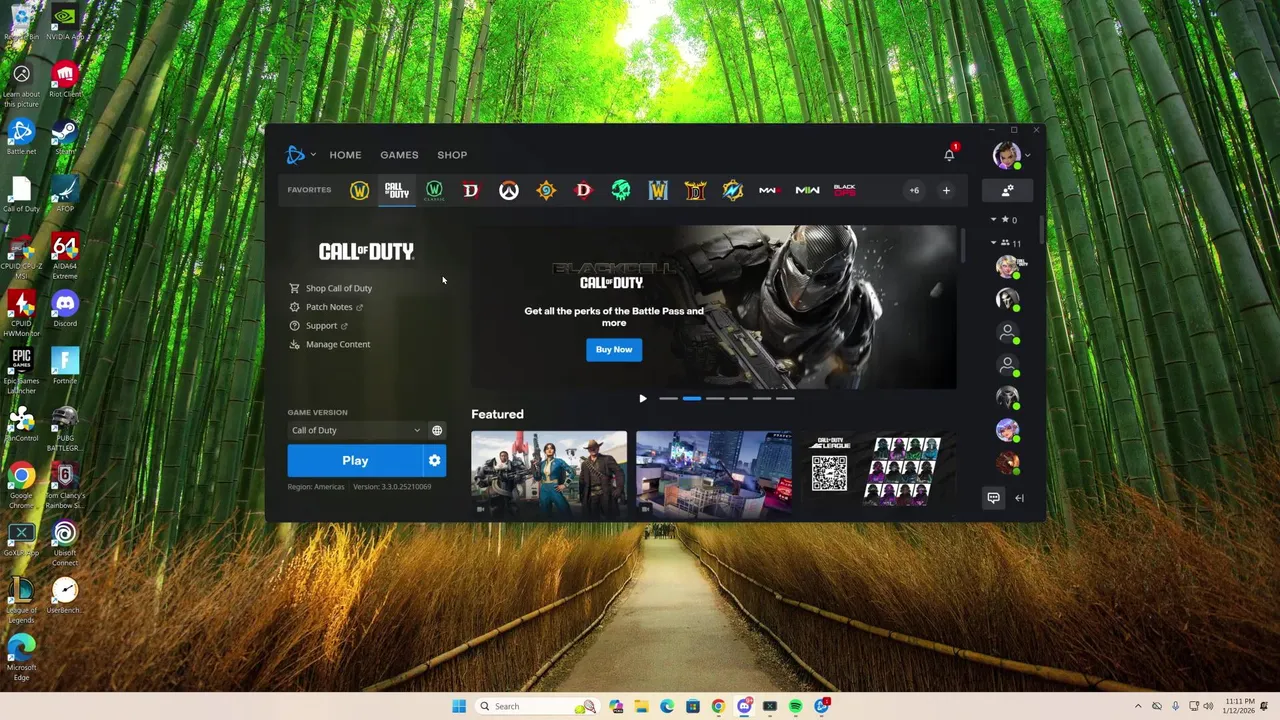
Task: Open the MWII game icon in favorites
Action: [x=807, y=190]
